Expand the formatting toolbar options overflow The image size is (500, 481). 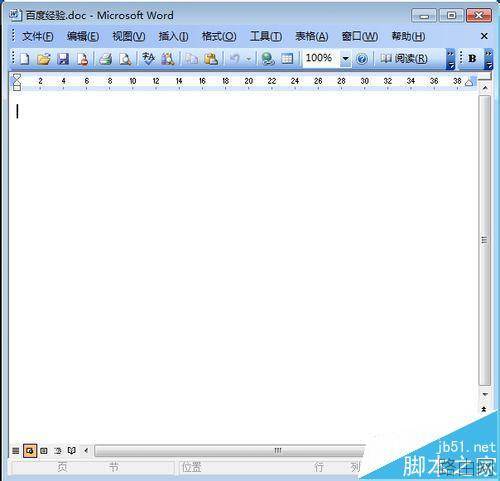(x=489, y=59)
